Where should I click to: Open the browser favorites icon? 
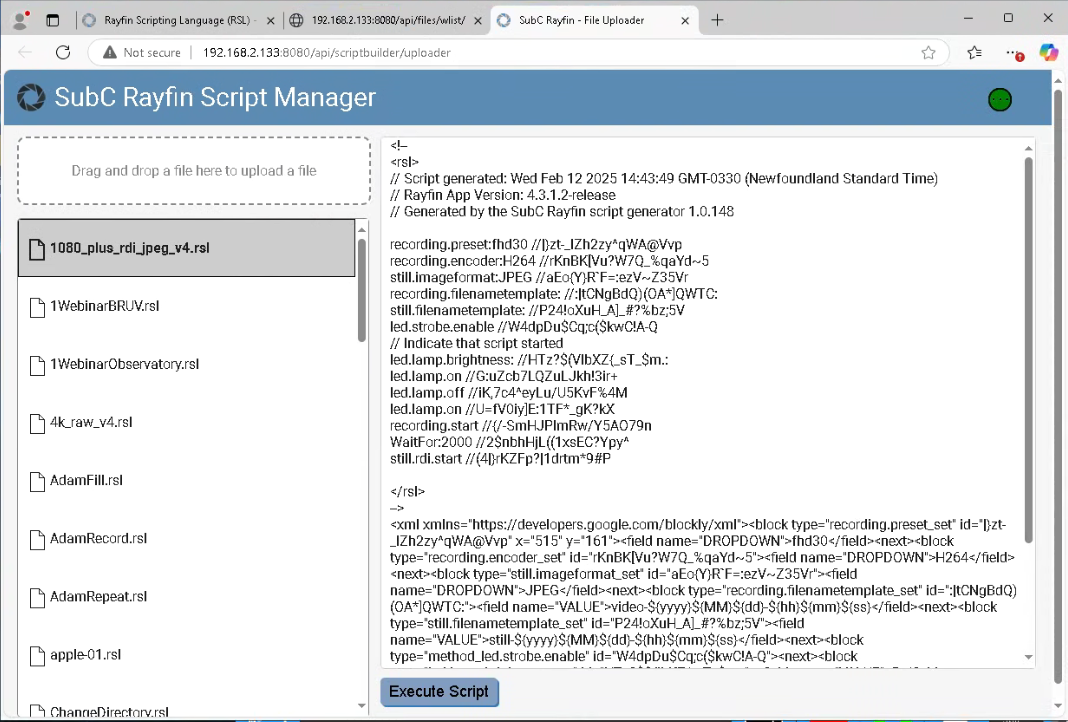tap(974, 52)
